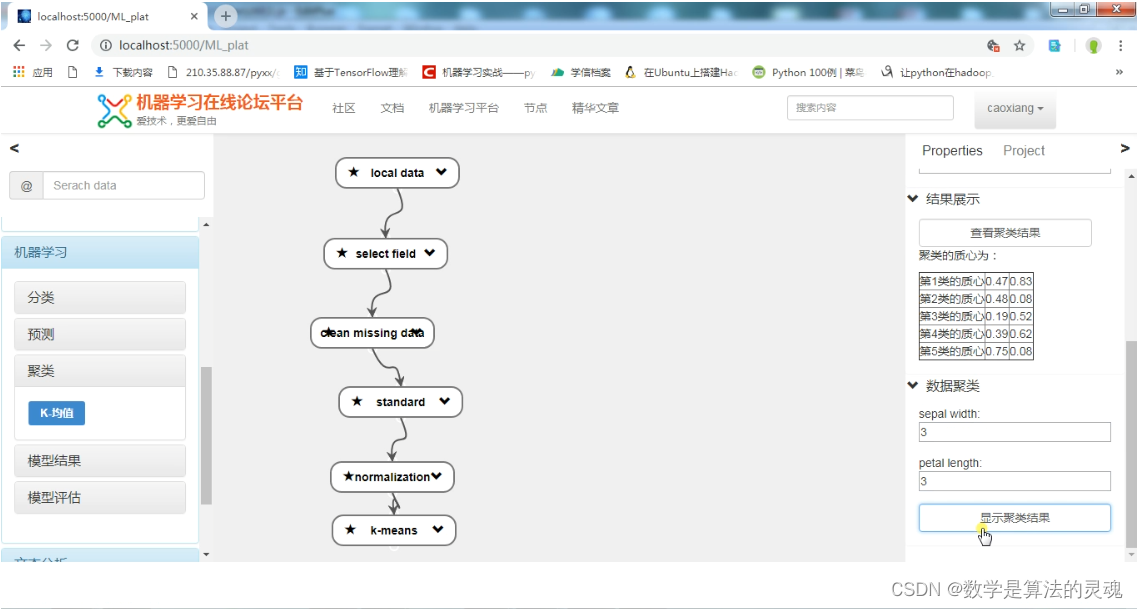
Task: Select K-均值 under the 聚类 category
Action: coord(56,412)
